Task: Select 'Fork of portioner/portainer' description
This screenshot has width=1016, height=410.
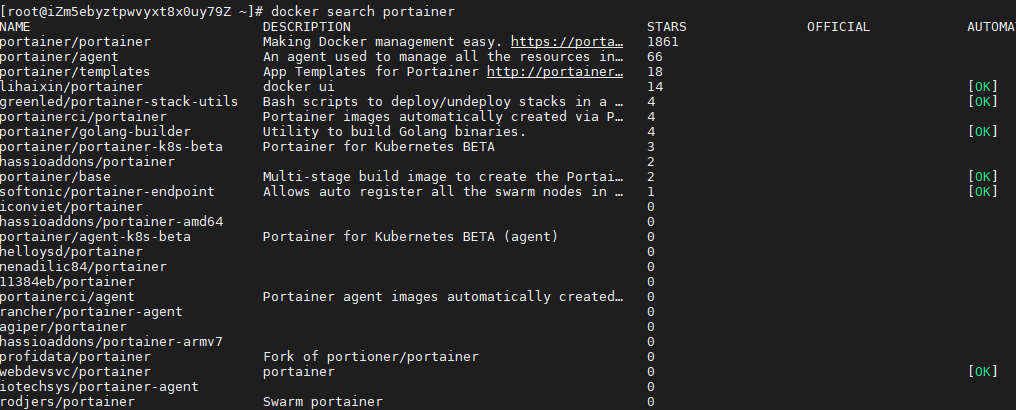Action: tap(371, 357)
